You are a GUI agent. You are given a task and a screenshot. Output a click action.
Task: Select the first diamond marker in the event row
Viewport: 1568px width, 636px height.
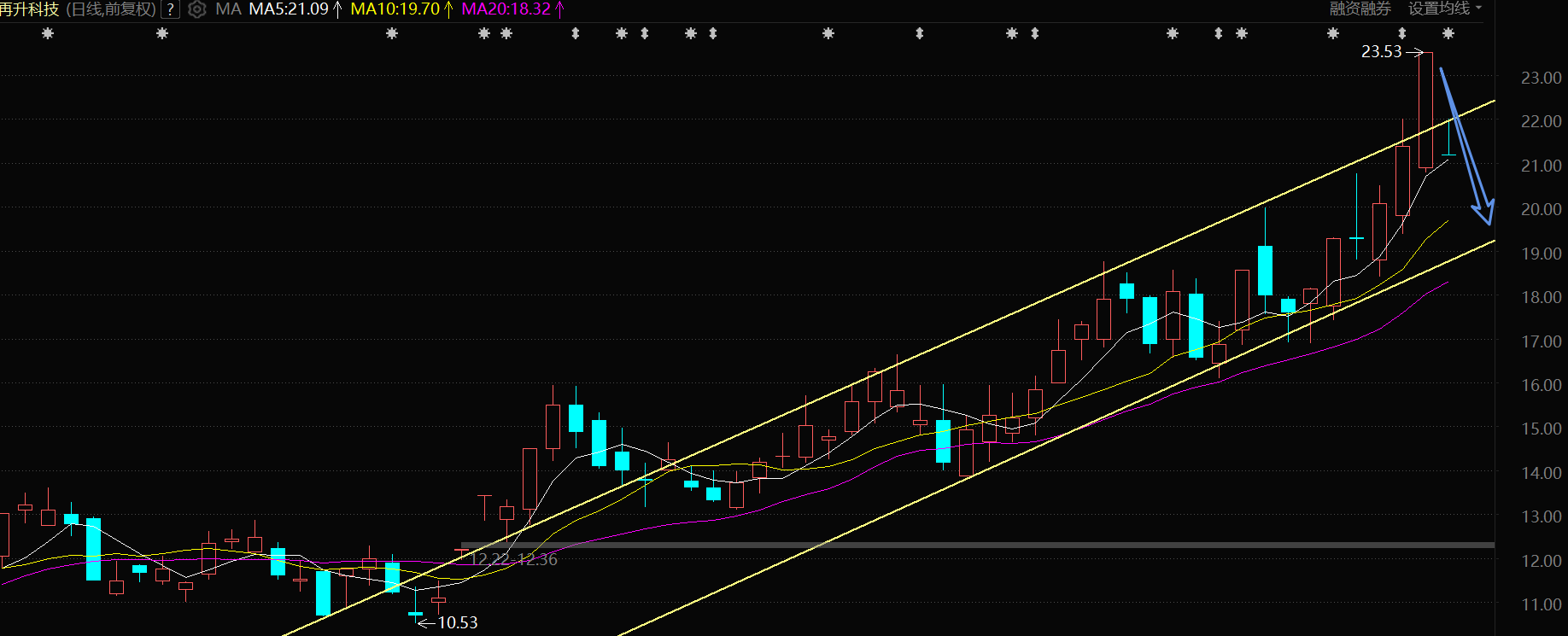576,33
